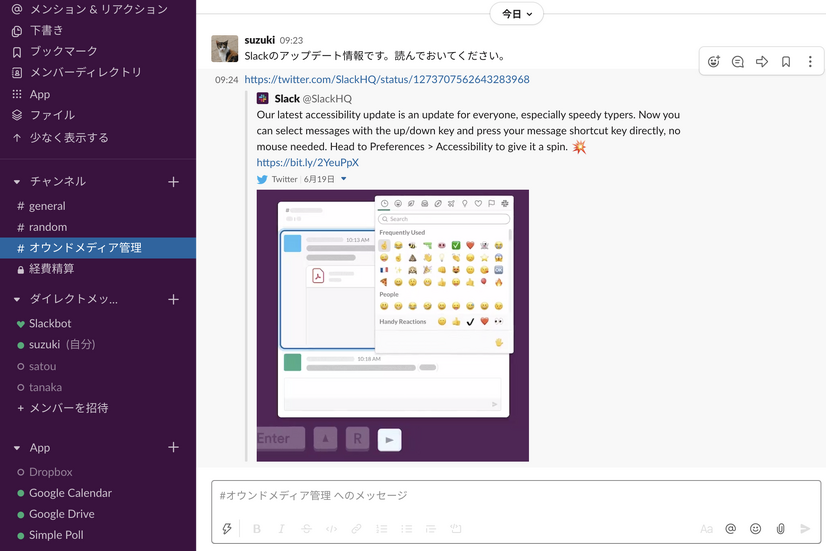
Task: Open the twitter.com SlackHQ status link
Action: [x=387, y=80]
